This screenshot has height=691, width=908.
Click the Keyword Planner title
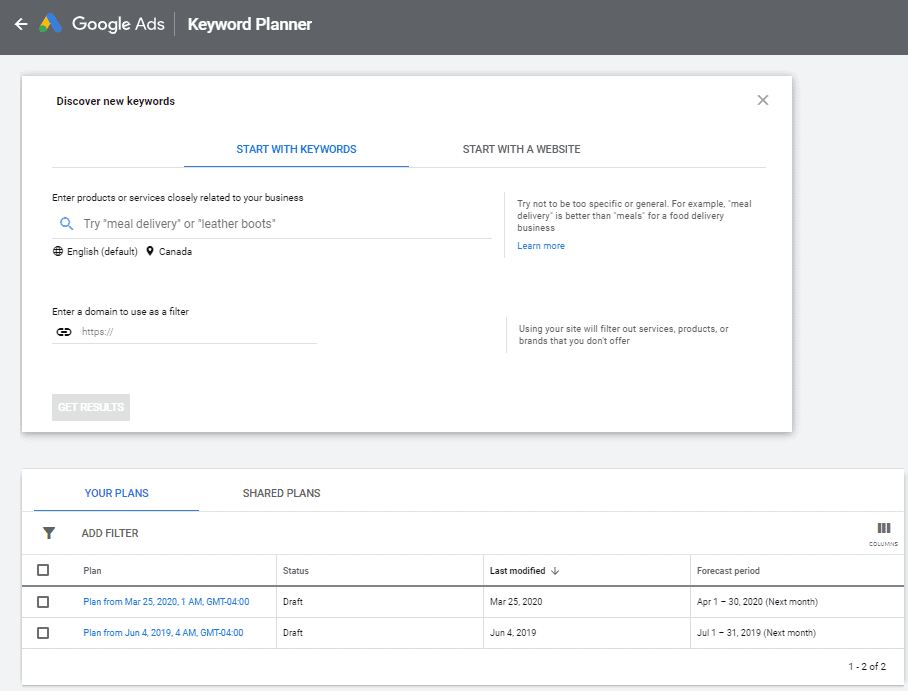coord(250,24)
